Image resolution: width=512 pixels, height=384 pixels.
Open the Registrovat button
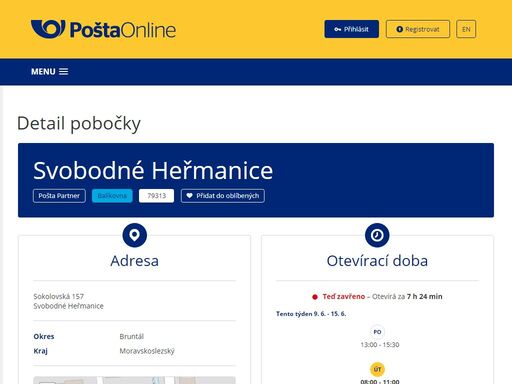click(x=418, y=29)
